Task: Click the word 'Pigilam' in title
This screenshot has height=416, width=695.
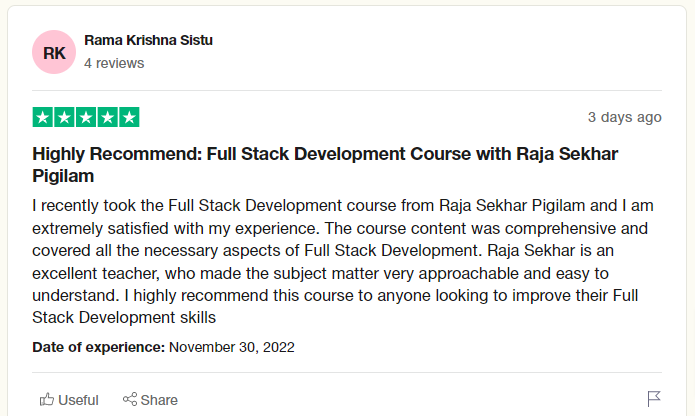Action: pos(63,176)
